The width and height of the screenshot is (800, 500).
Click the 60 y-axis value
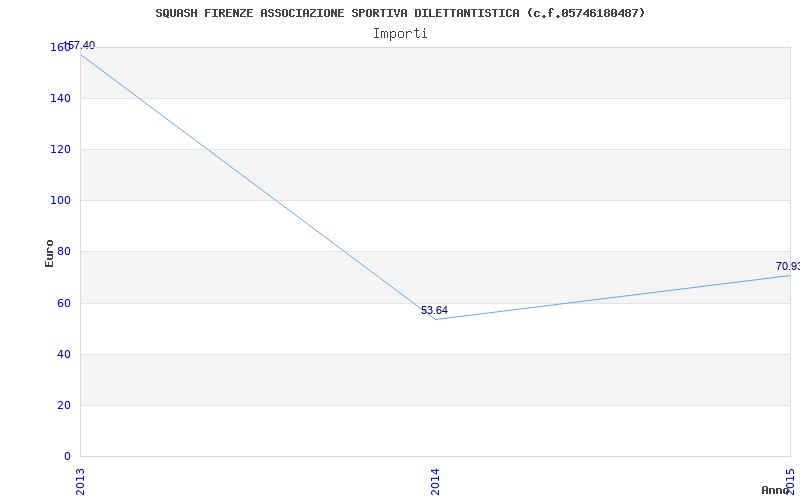(x=64, y=304)
